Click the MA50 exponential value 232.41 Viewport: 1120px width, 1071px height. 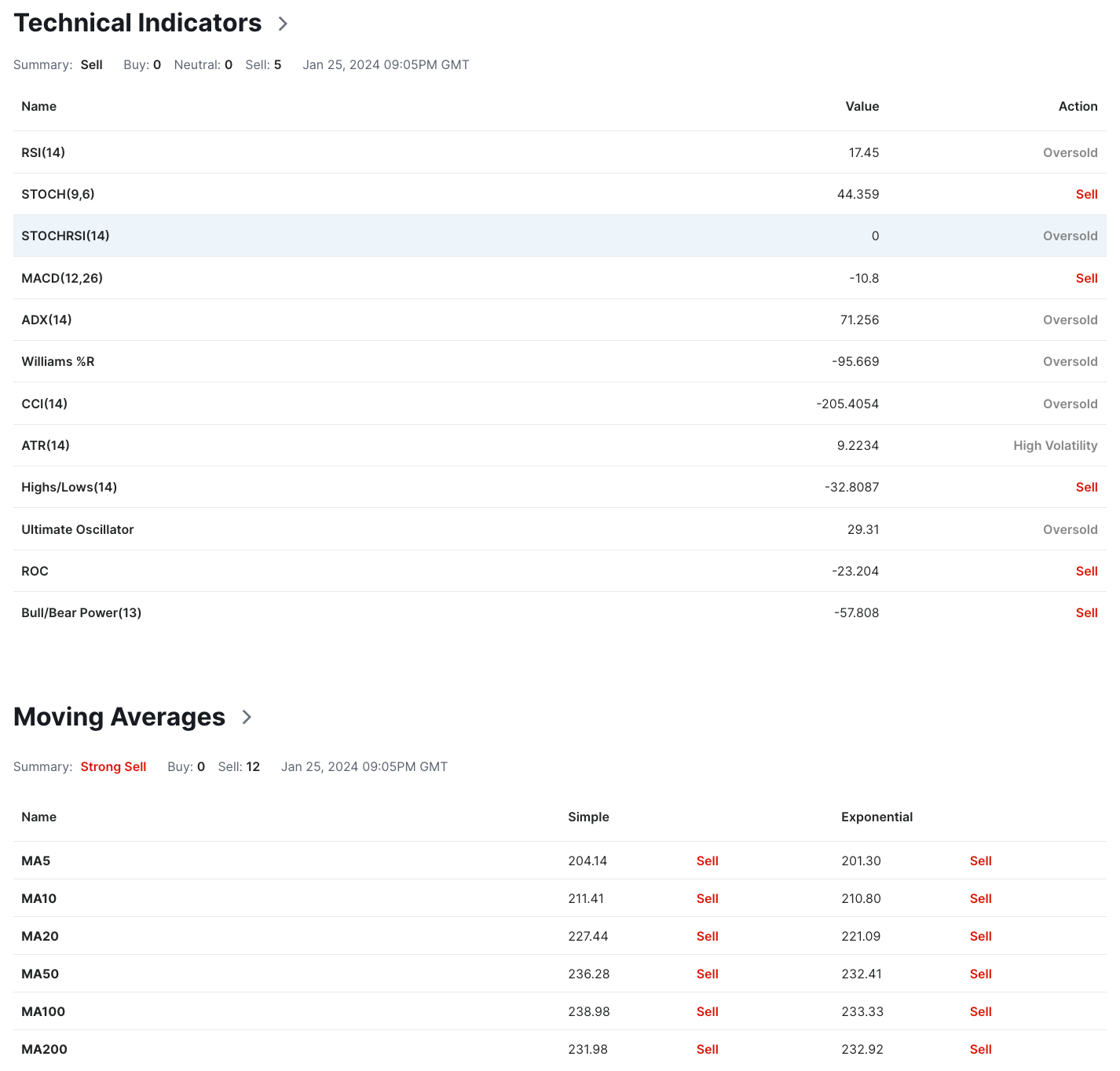[x=862, y=974]
